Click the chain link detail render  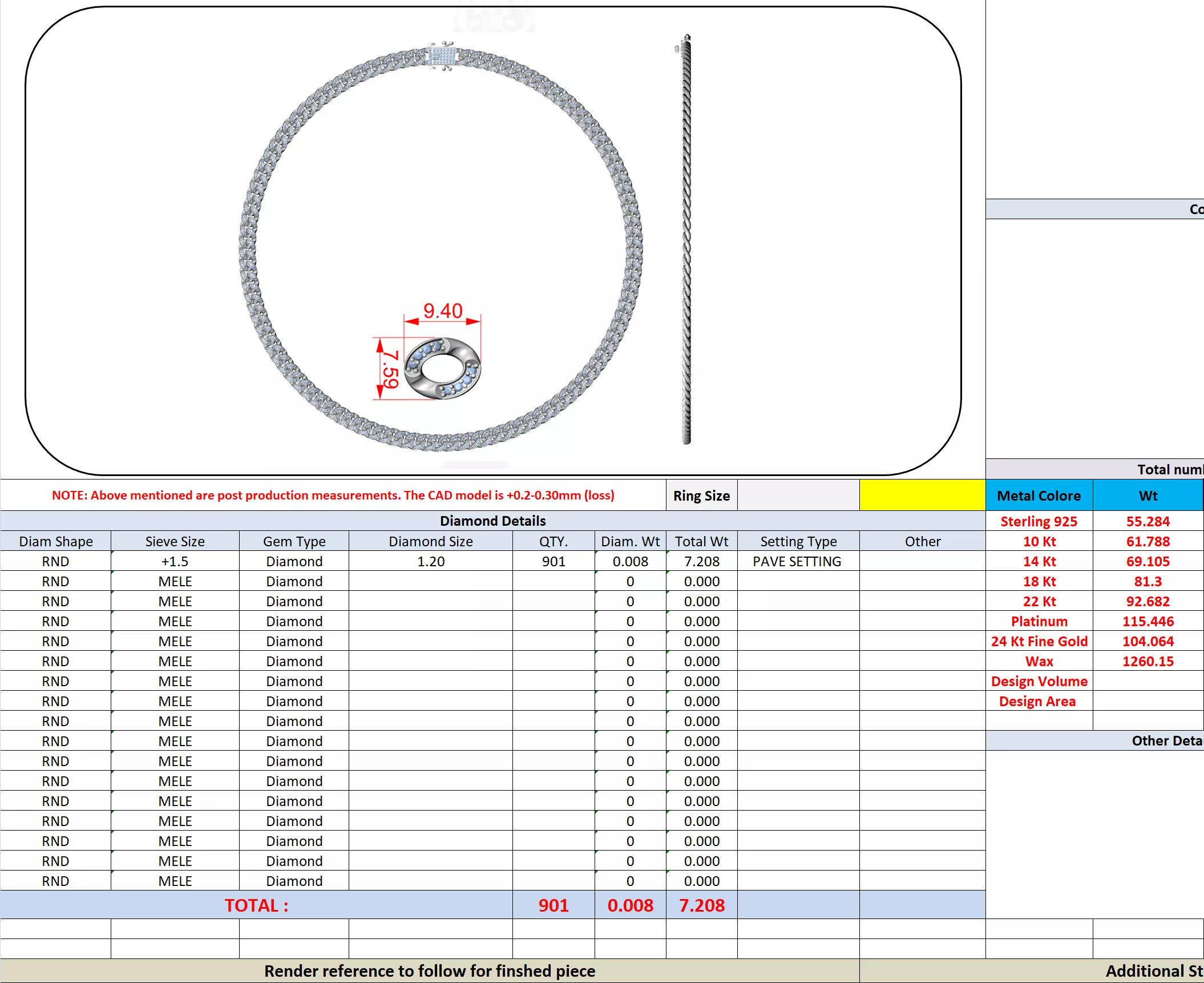[x=442, y=368]
